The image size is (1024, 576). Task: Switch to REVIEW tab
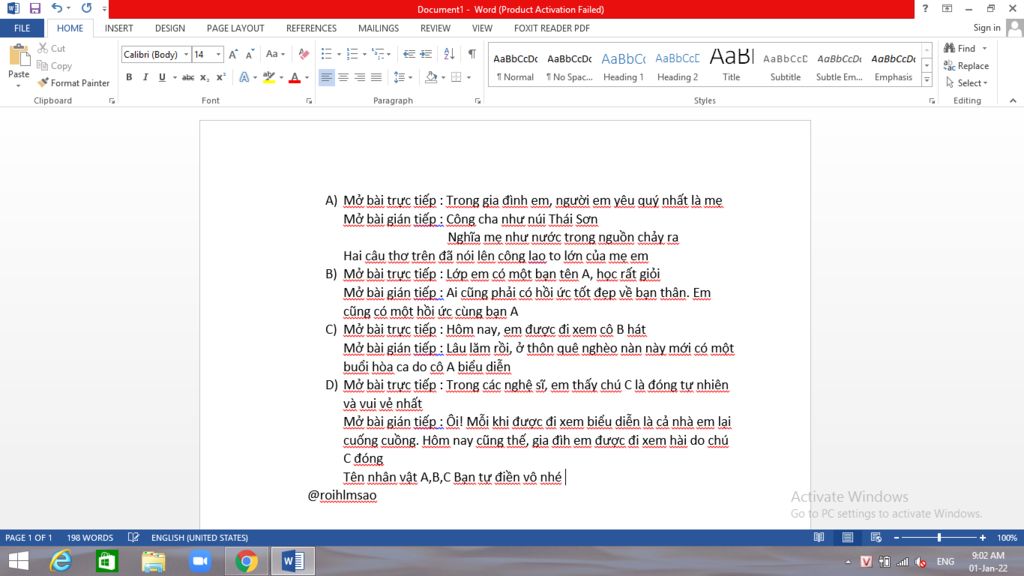click(435, 28)
